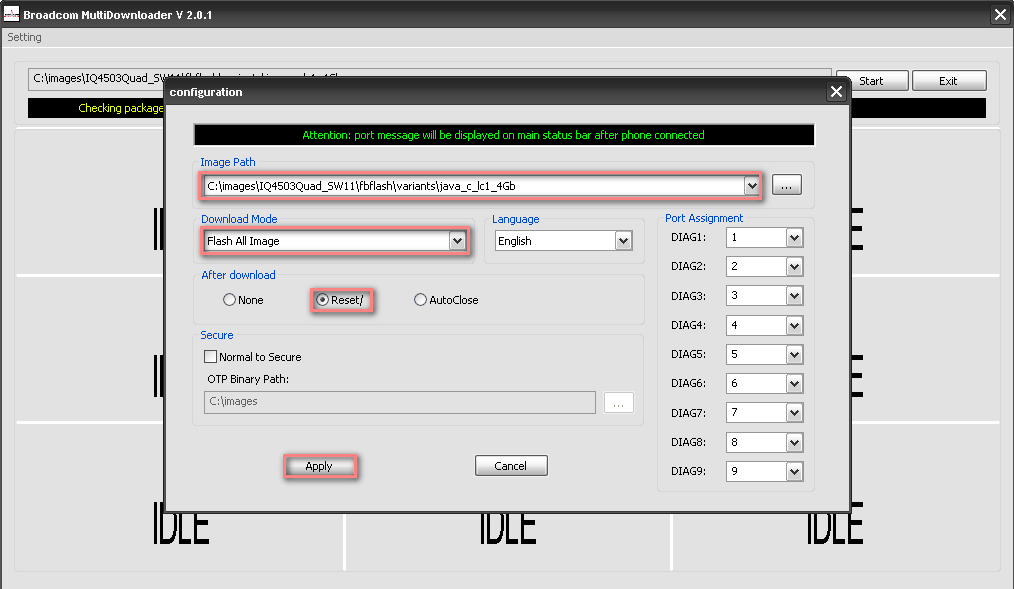Click the Port Assignment group label
The width and height of the screenshot is (1014, 589).
pos(704,219)
